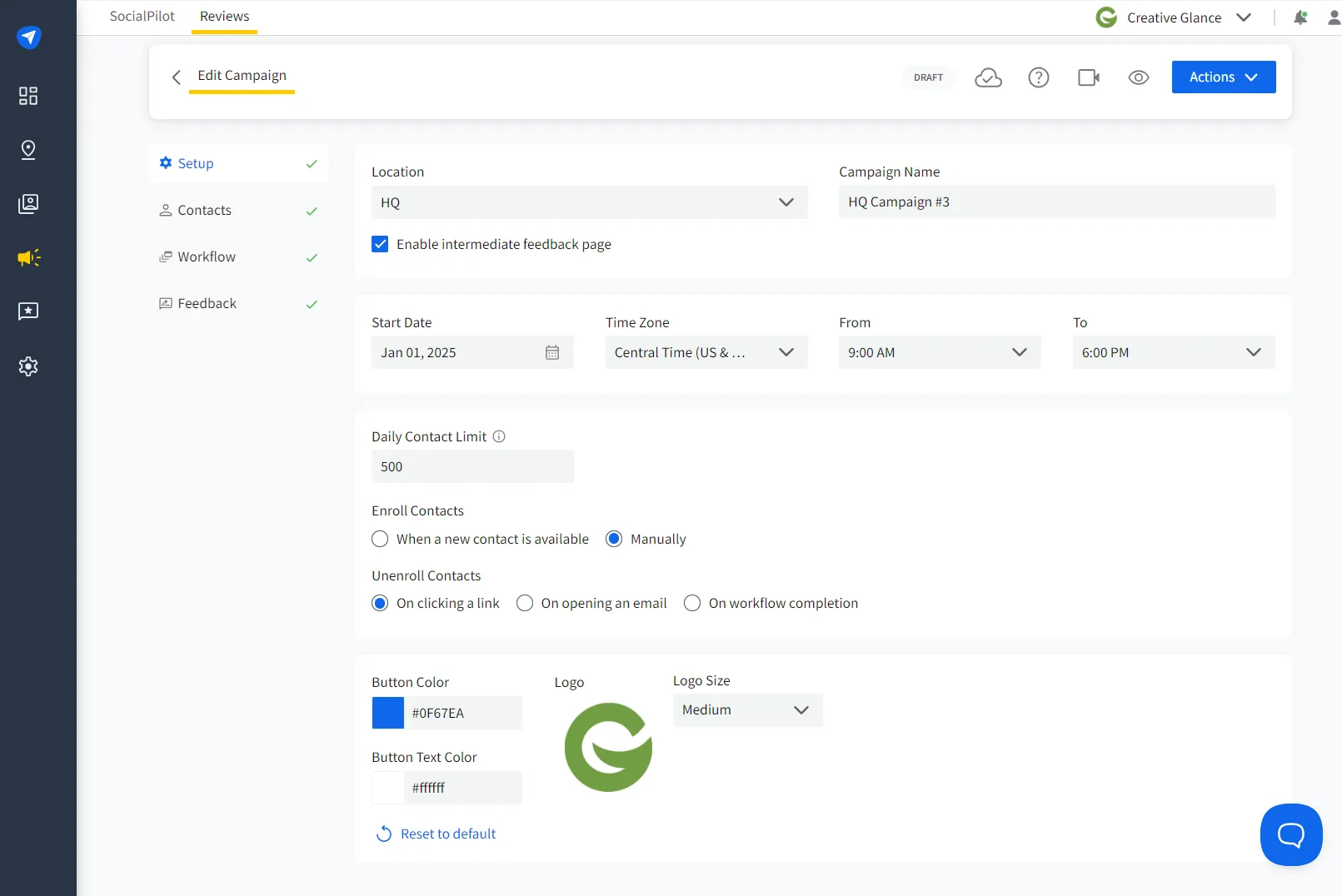The height and width of the screenshot is (896, 1342).
Task: Click the video tutorial camera icon
Action: point(1089,77)
